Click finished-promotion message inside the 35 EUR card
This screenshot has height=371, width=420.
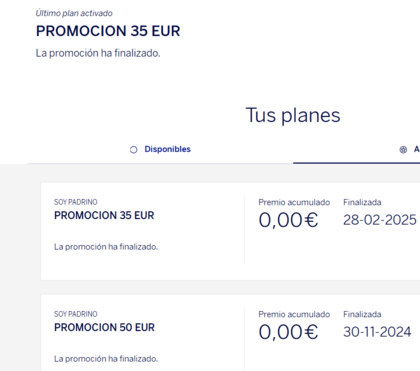tap(106, 247)
